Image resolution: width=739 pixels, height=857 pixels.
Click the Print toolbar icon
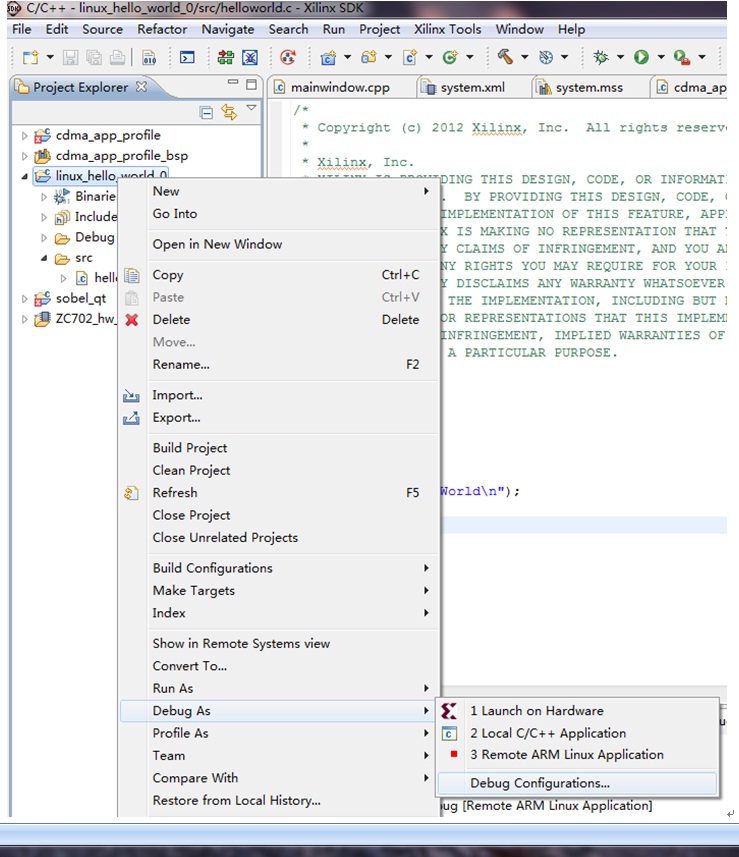(x=118, y=57)
